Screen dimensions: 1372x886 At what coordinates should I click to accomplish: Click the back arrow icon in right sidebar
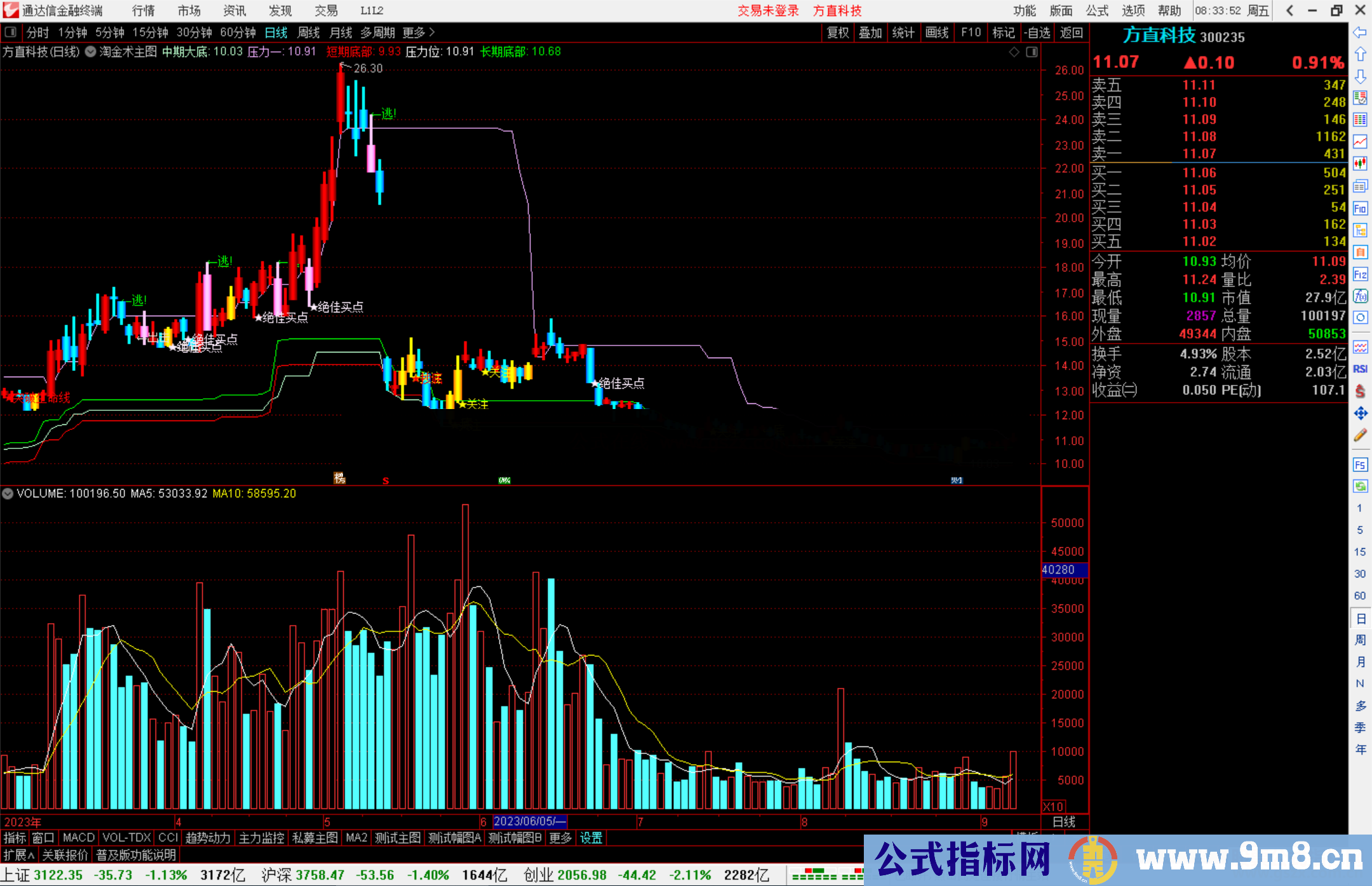(x=1360, y=32)
